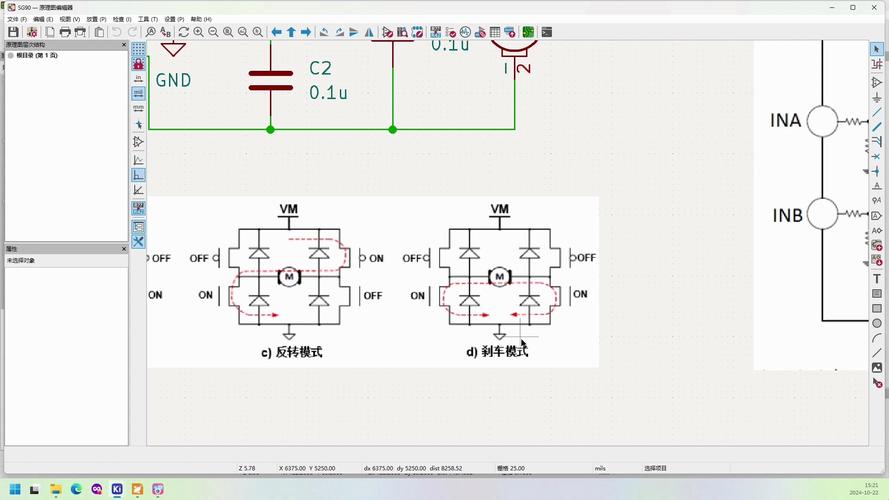Switch units to inches
The height and width of the screenshot is (500, 889).
coord(138,78)
